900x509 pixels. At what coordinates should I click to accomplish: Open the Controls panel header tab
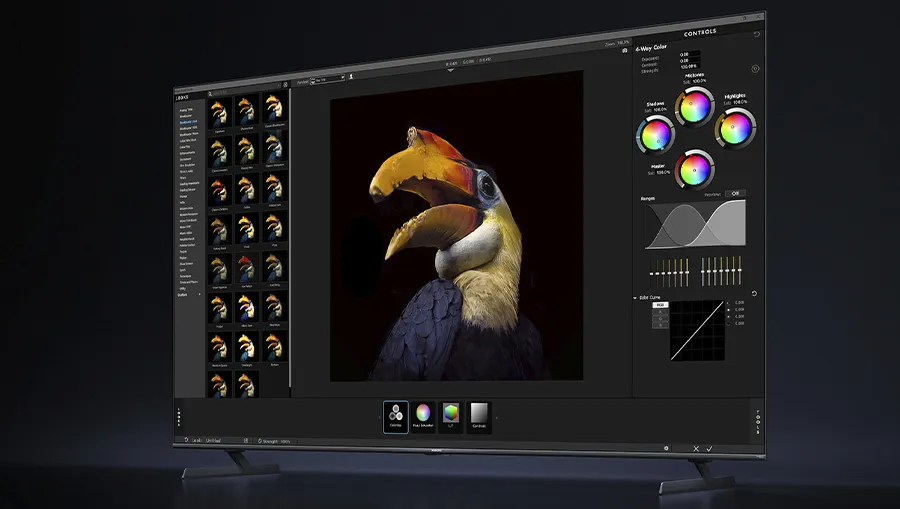[701, 33]
